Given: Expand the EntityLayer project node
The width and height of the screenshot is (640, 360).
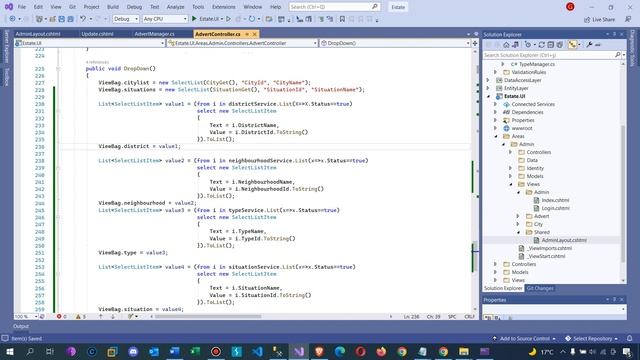Looking at the screenshot, I should pyautogui.click(x=488, y=88).
